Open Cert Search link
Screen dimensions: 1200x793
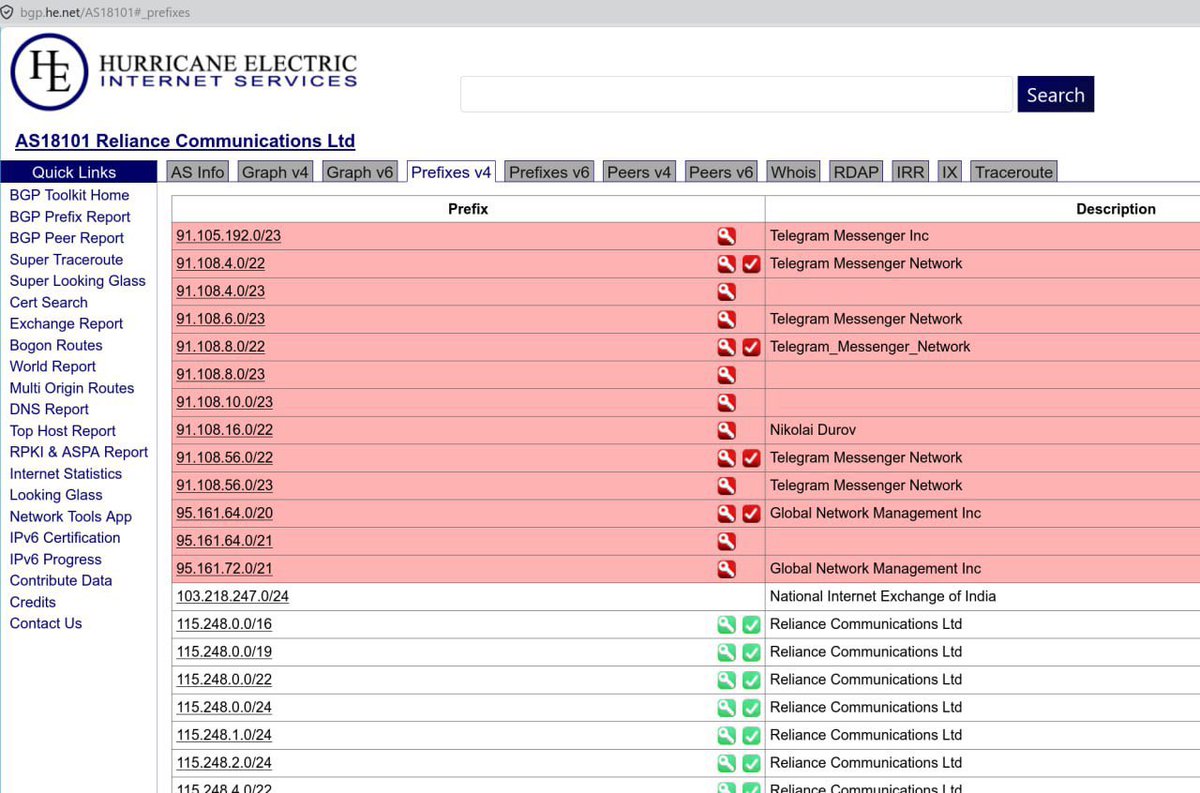pyautogui.click(x=48, y=302)
